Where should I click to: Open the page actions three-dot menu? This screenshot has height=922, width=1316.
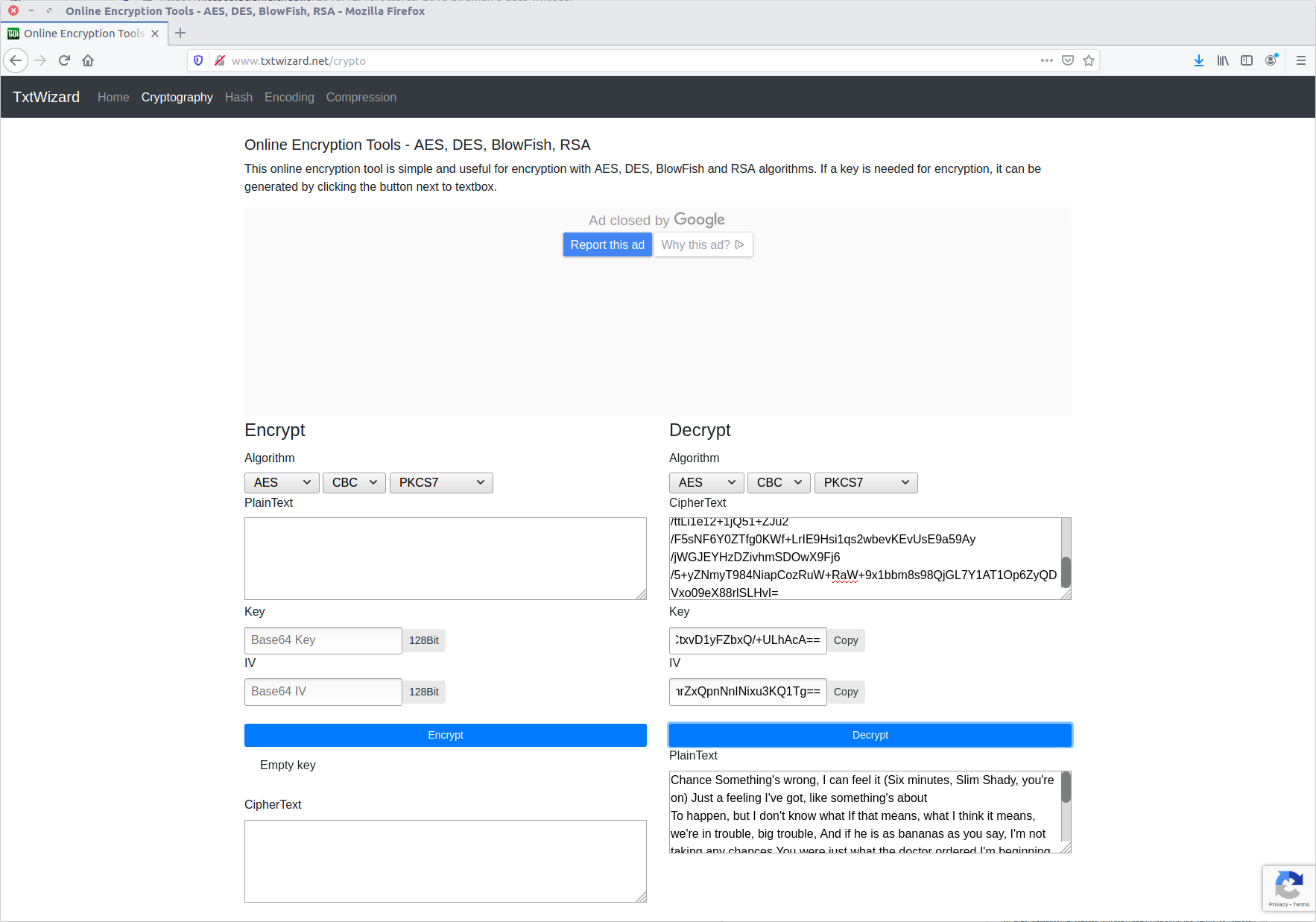click(x=1047, y=60)
